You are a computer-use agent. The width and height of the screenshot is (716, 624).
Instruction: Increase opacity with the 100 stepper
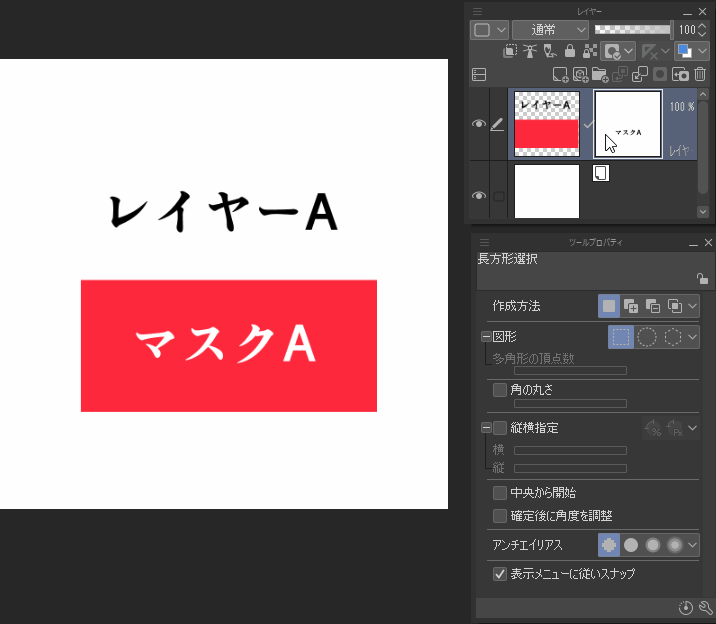[x=702, y=26]
